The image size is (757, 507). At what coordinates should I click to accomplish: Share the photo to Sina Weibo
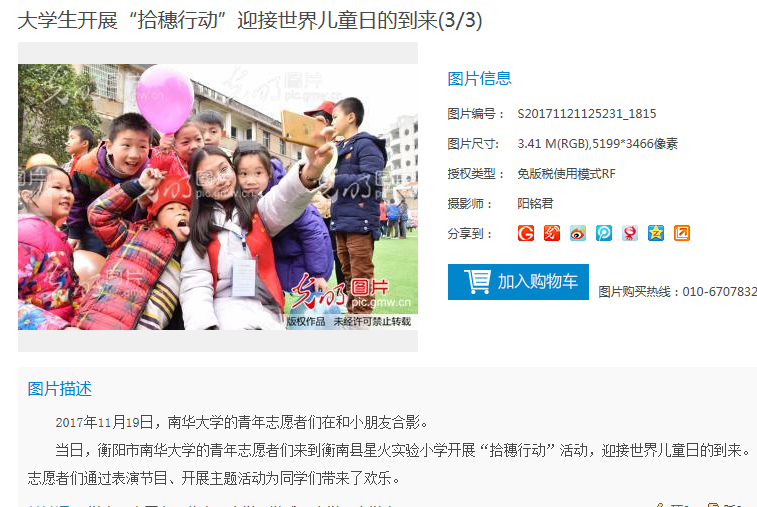578,233
